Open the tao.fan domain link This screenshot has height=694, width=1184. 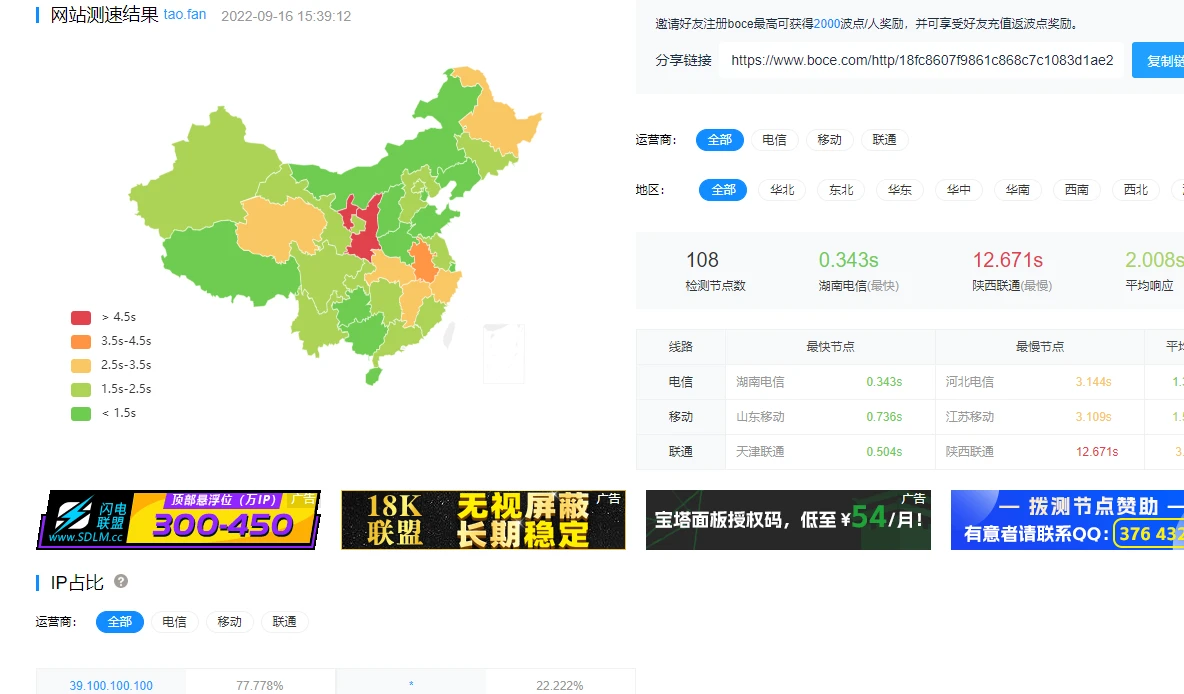(x=185, y=15)
